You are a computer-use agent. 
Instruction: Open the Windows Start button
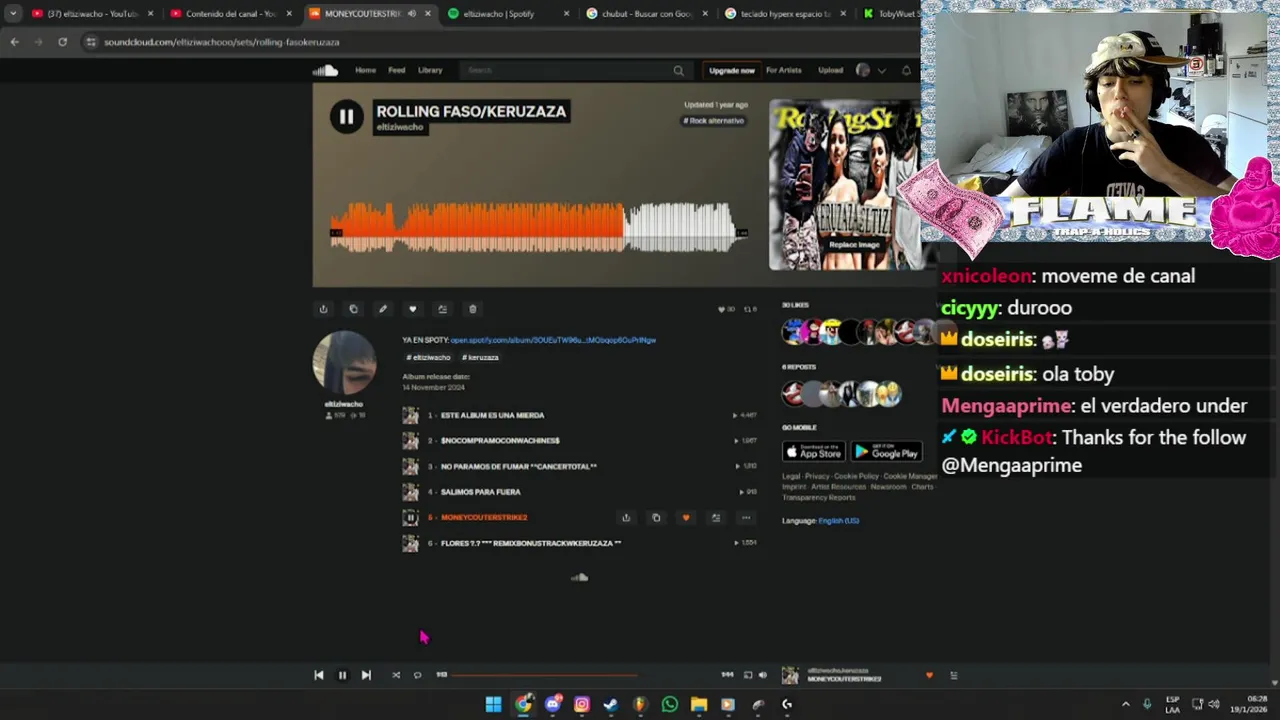(494, 704)
